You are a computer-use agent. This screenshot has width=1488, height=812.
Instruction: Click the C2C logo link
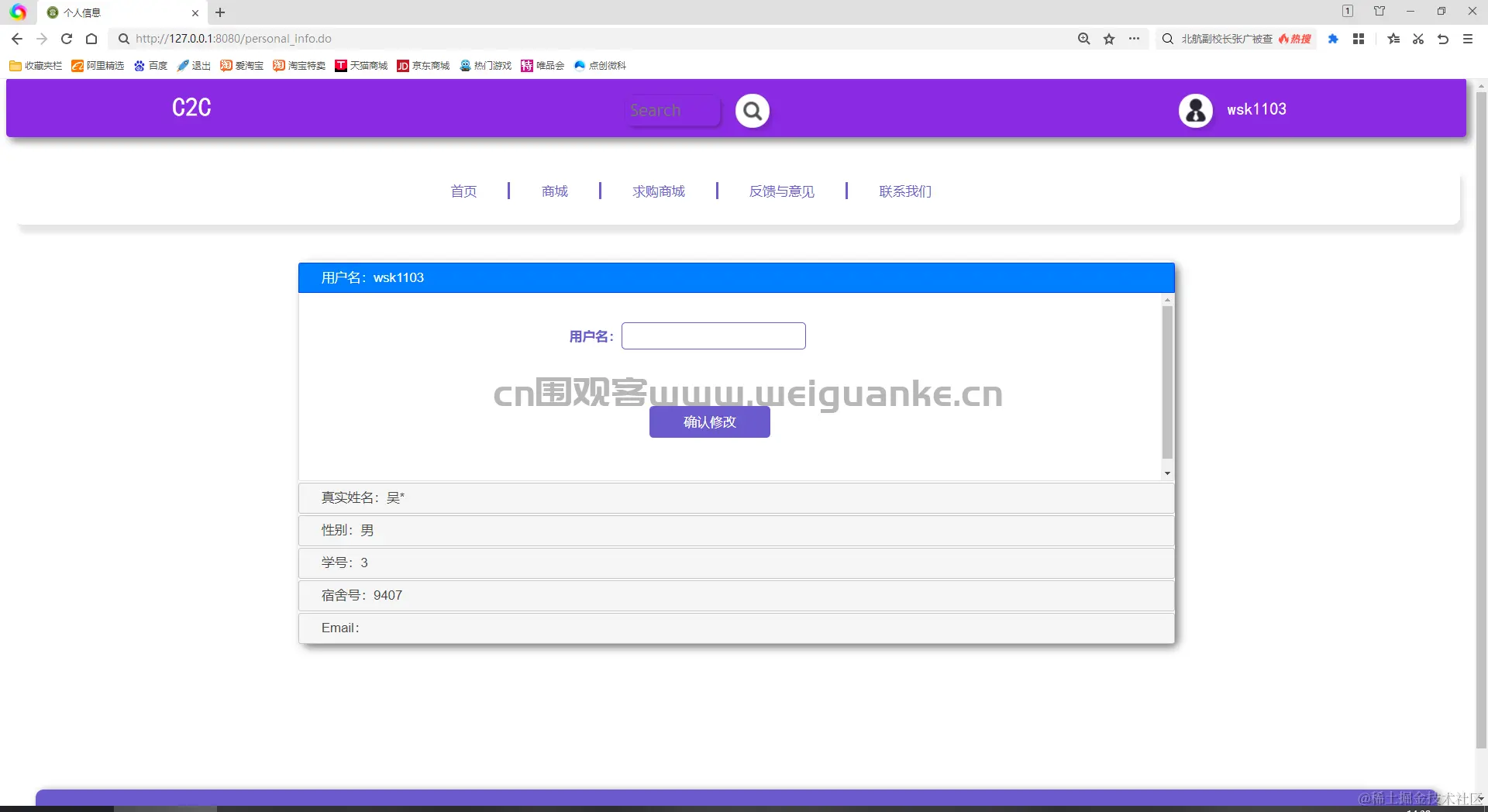click(191, 108)
